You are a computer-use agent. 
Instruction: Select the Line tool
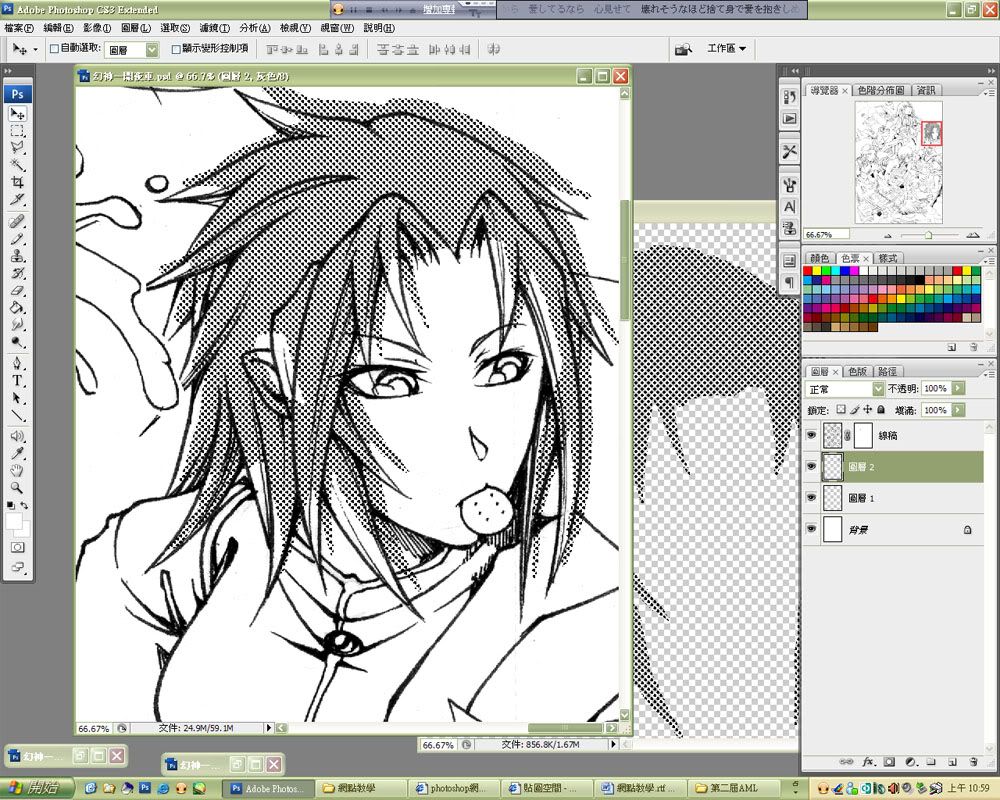(17, 415)
